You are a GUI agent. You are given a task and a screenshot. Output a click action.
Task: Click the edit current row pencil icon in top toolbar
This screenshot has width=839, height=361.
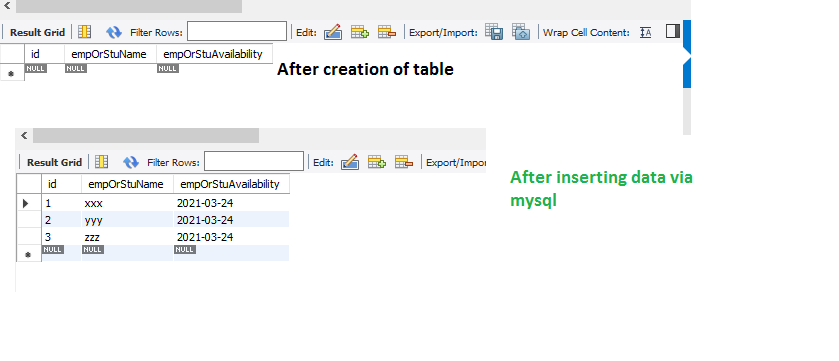click(x=333, y=32)
